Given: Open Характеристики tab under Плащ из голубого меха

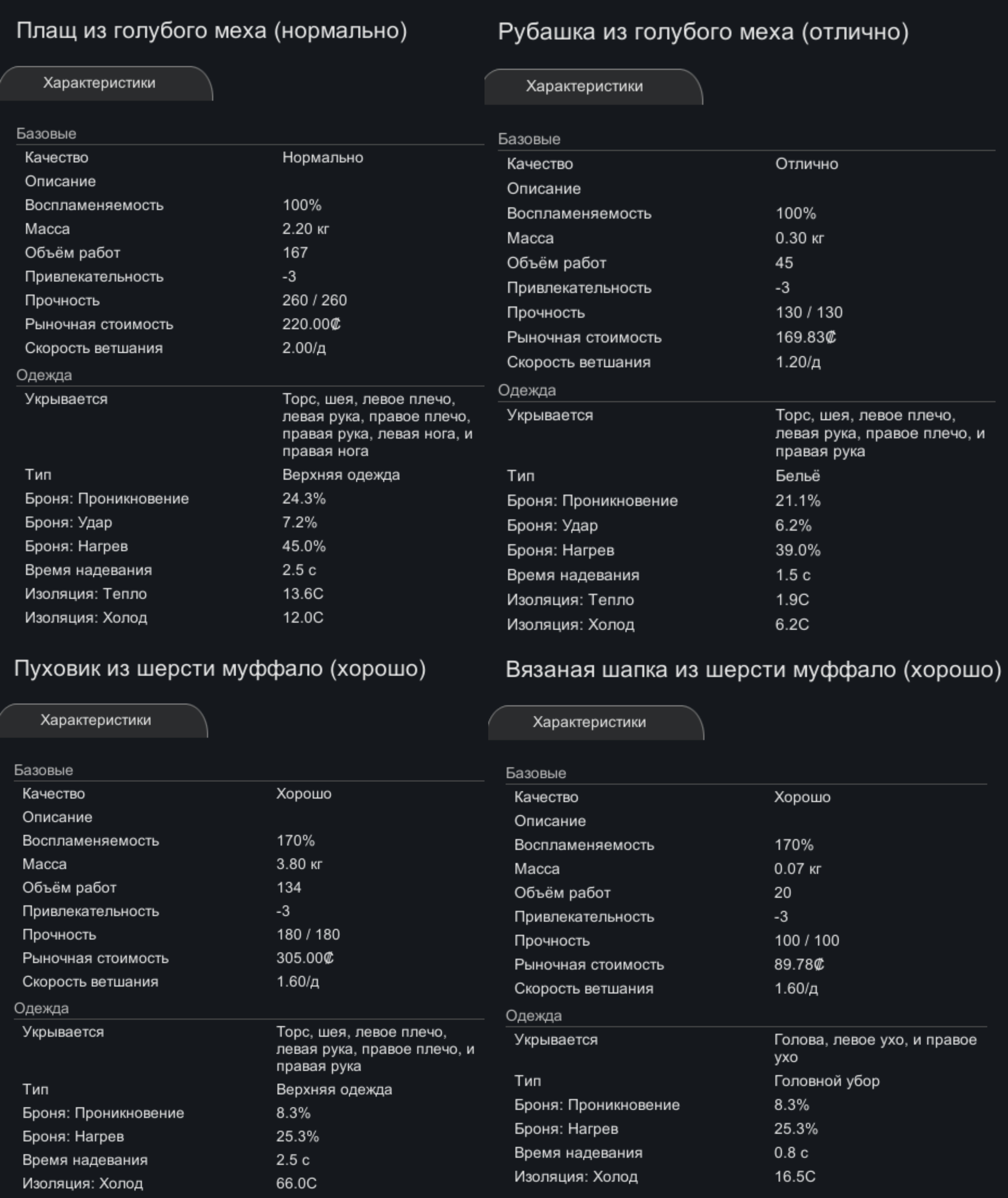Looking at the screenshot, I should click(x=99, y=83).
